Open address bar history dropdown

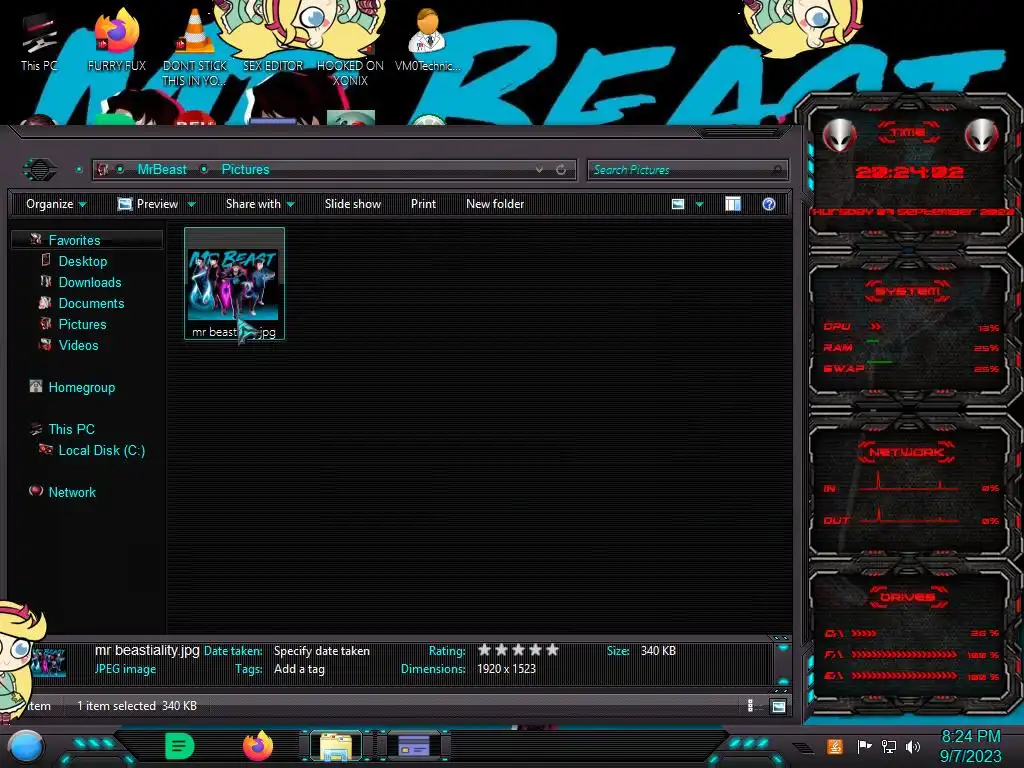pyautogui.click(x=539, y=170)
